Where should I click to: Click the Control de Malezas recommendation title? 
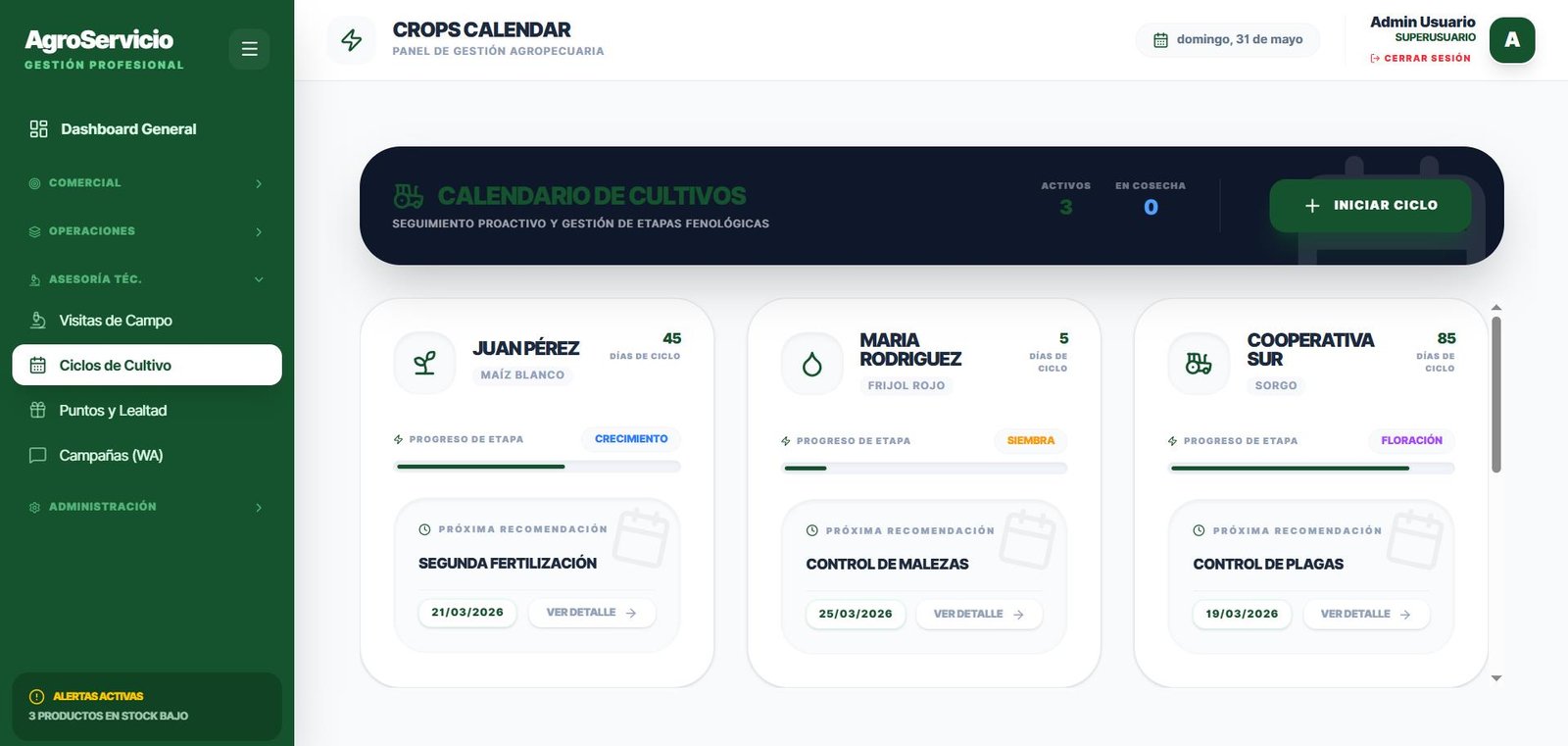887,565
